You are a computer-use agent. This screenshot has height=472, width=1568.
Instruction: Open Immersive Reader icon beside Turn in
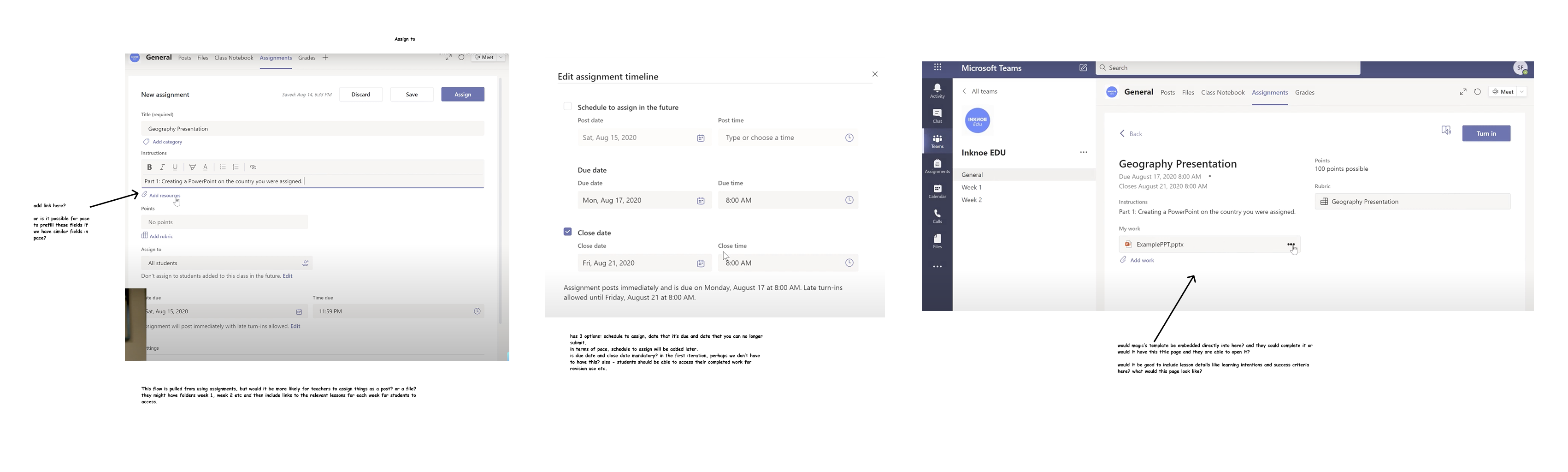1446,131
